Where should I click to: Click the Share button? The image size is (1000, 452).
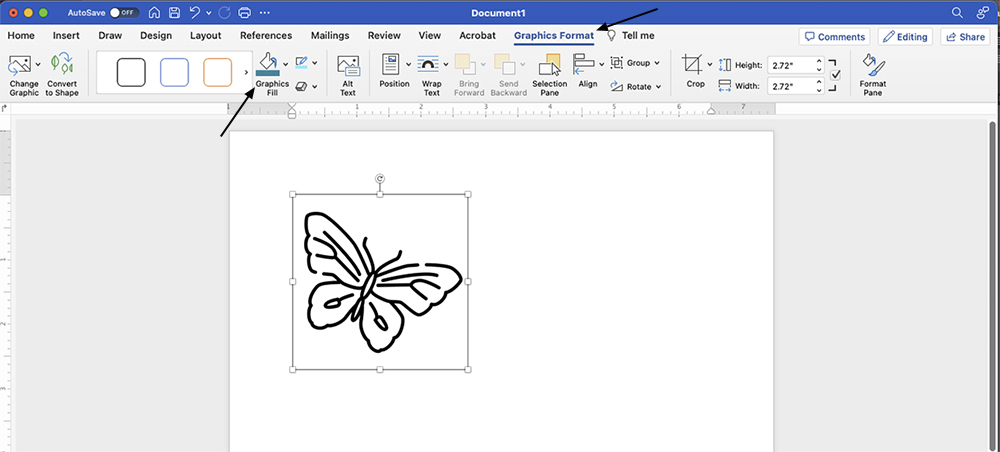tap(965, 37)
